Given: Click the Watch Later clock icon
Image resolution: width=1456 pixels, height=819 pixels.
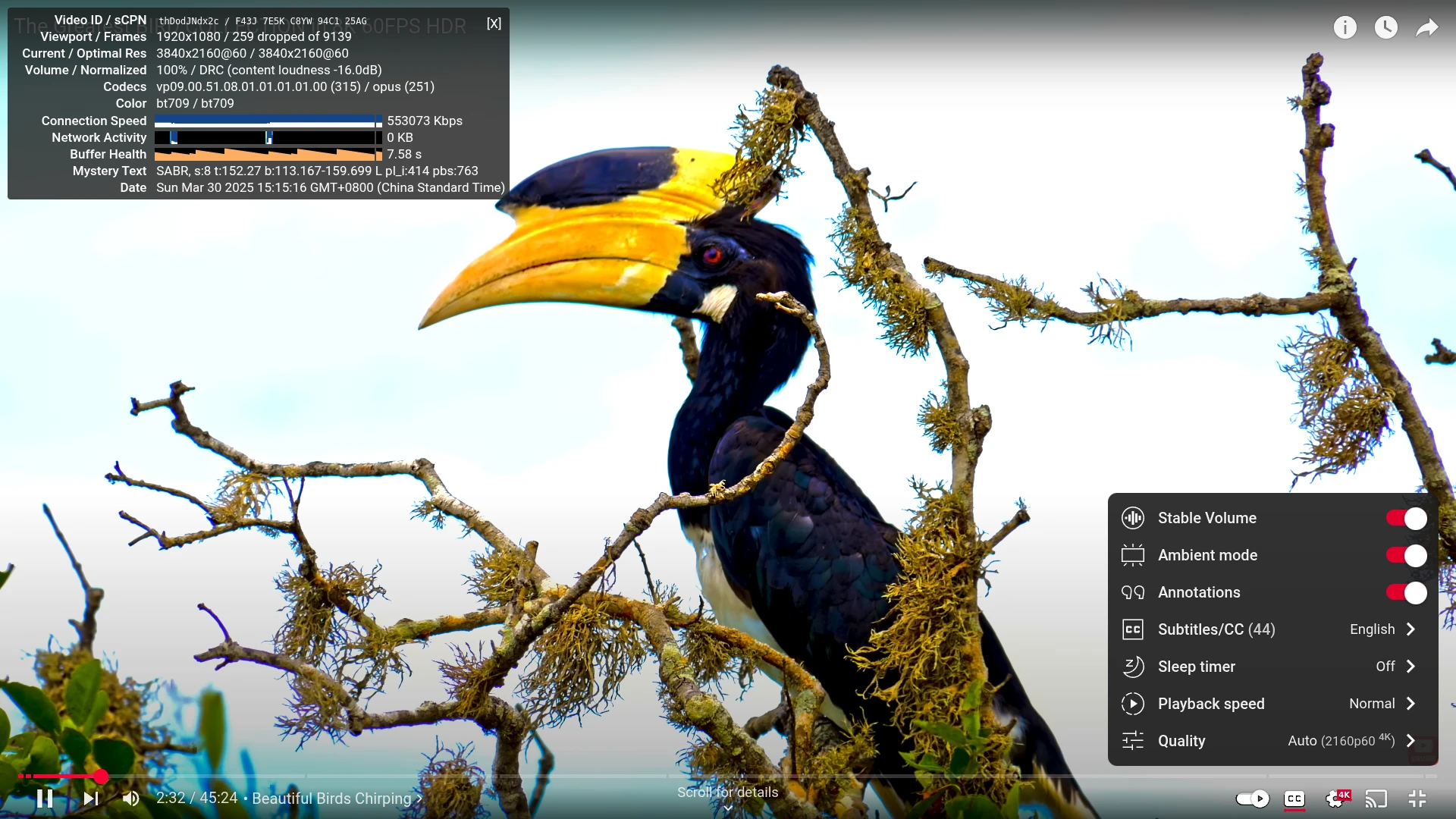Looking at the screenshot, I should pyautogui.click(x=1386, y=28).
